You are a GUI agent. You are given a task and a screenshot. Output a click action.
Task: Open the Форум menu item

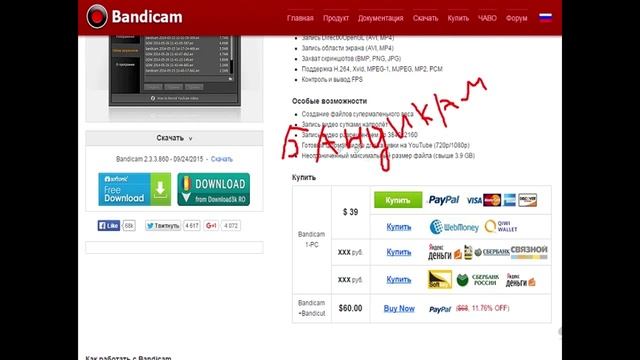pos(516,18)
